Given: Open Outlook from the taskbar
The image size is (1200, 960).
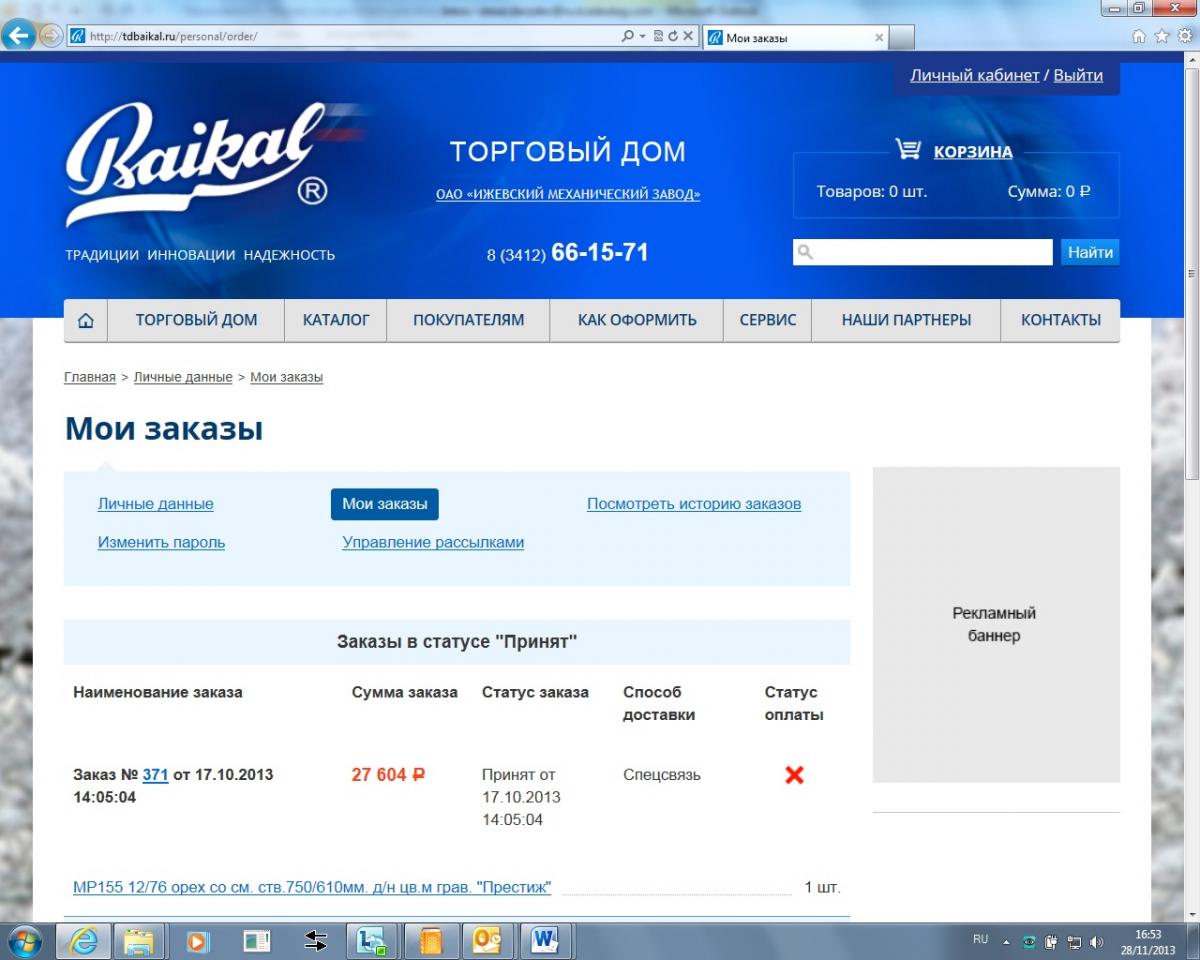Looking at the screenshot, I should [x=487, y=941].
